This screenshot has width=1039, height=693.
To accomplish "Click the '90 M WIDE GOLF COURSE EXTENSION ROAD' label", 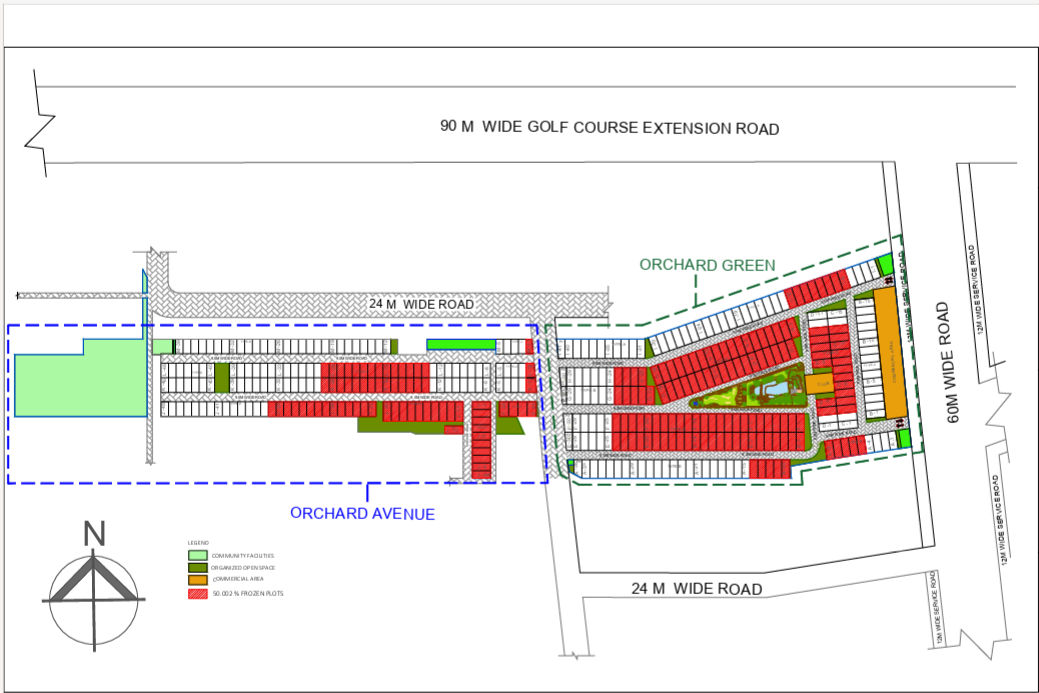I will click(610, 127).
